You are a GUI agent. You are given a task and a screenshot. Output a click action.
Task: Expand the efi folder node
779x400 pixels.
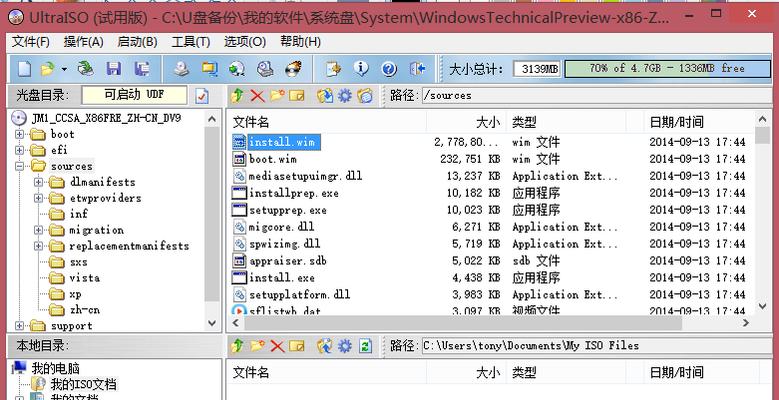click(19, 150)
